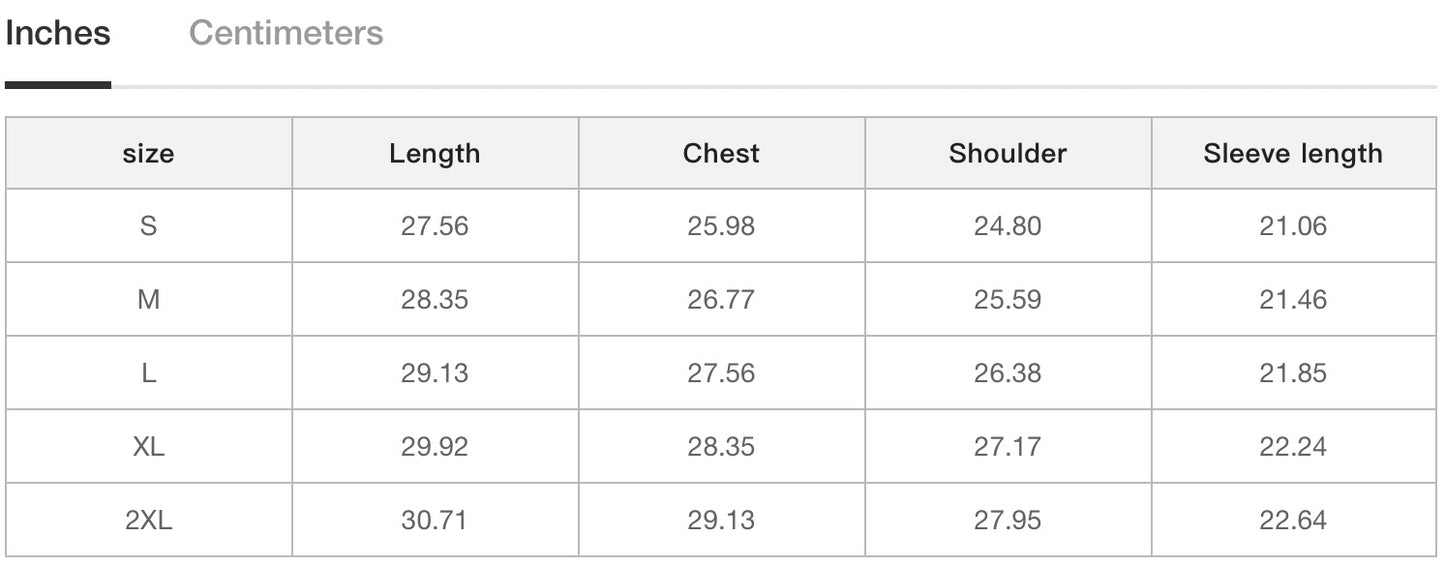Select the L size row label

[148, 373]
